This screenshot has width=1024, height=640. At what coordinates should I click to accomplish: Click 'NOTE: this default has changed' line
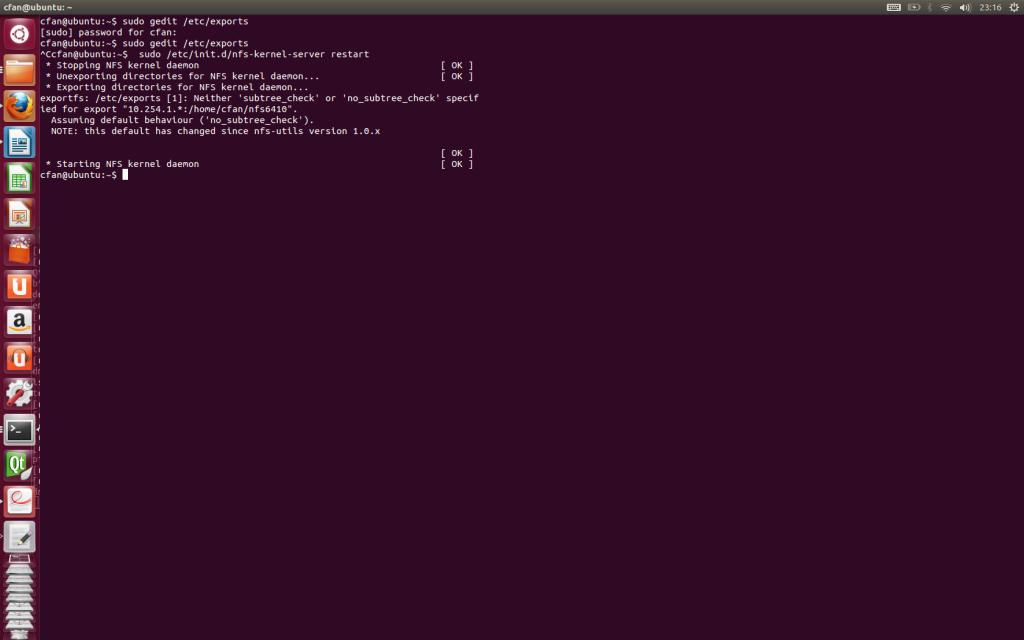coord(216,131)
